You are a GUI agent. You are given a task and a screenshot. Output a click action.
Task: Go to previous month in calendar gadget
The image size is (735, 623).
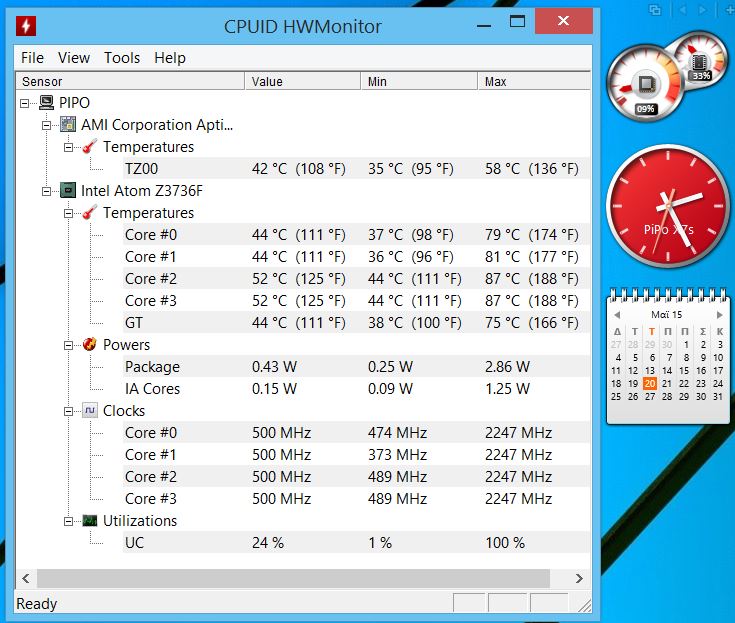pyautogui.click(x=617, y=315)
